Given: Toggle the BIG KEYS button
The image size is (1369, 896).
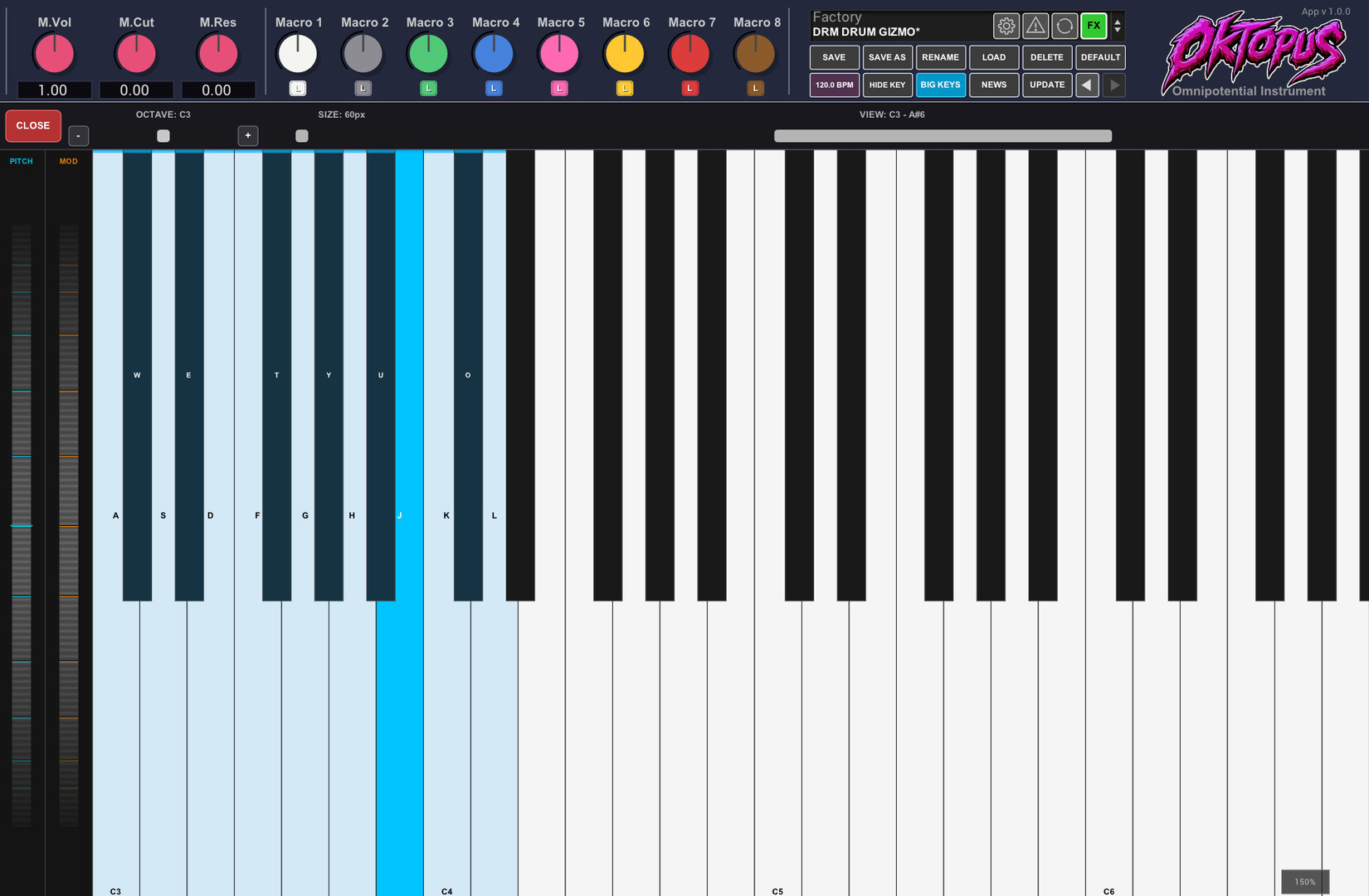Looking at the screenshot, I should tap(940, 85).
